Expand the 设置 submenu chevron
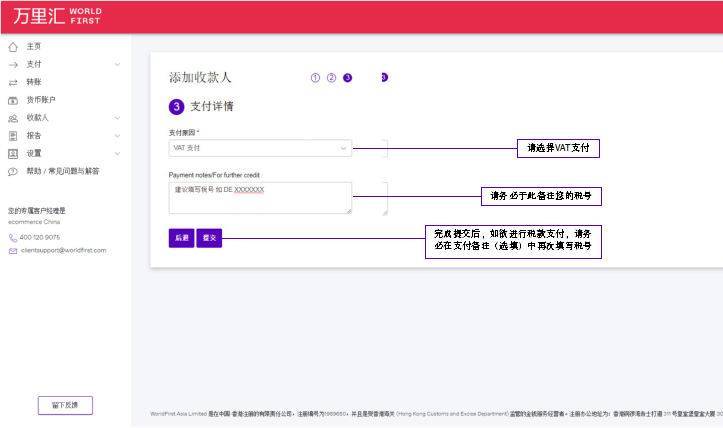This screenshot has height=428, width=723. tap(117, 153)
